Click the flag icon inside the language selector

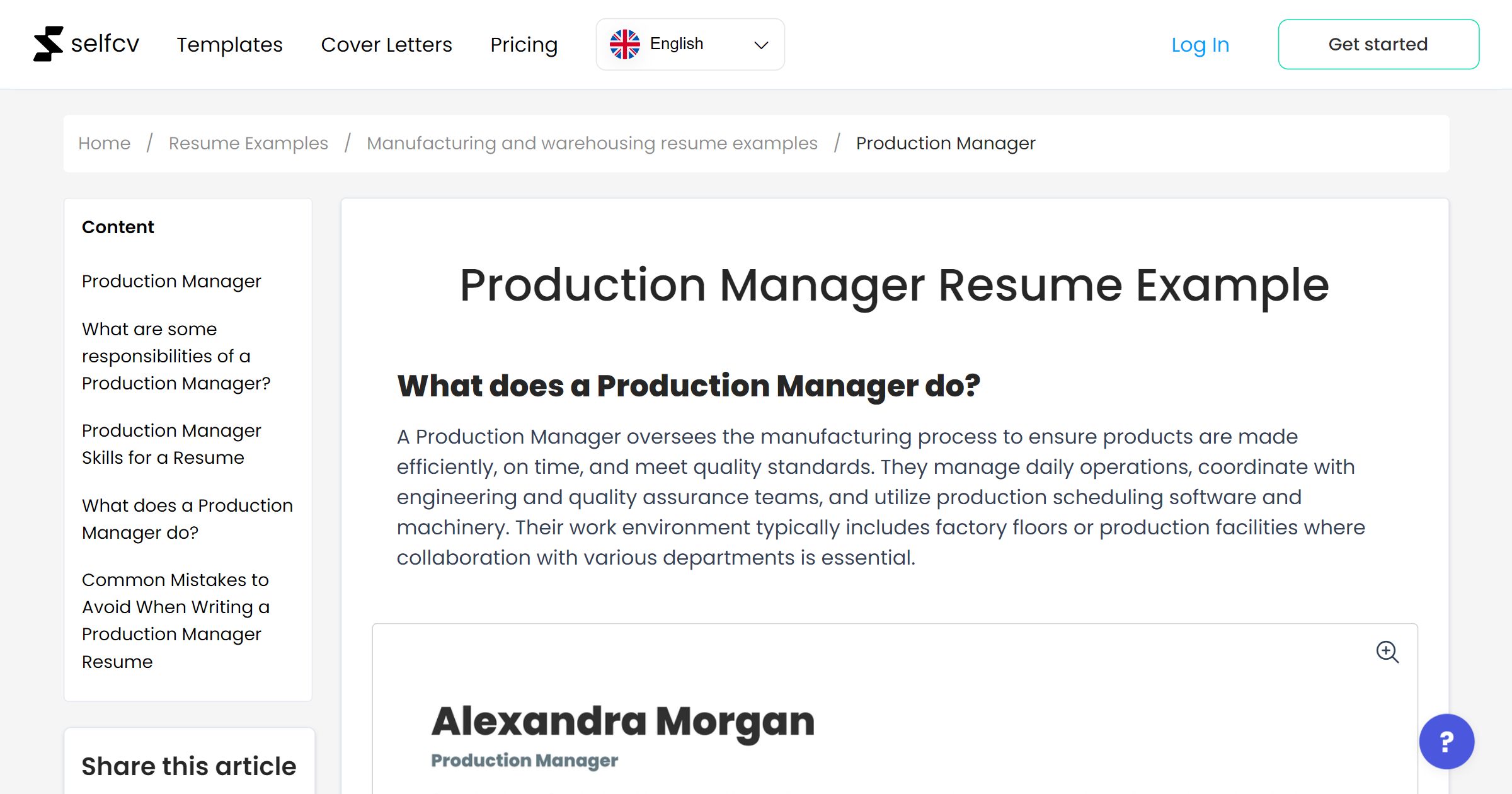(x=626, y=43)
